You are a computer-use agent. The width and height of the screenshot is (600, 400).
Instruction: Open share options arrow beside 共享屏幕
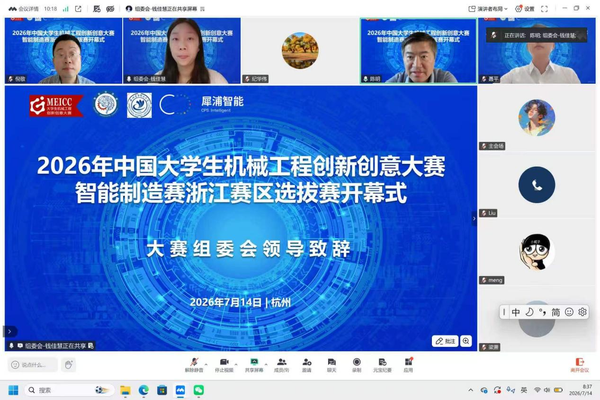click(266, 363)
